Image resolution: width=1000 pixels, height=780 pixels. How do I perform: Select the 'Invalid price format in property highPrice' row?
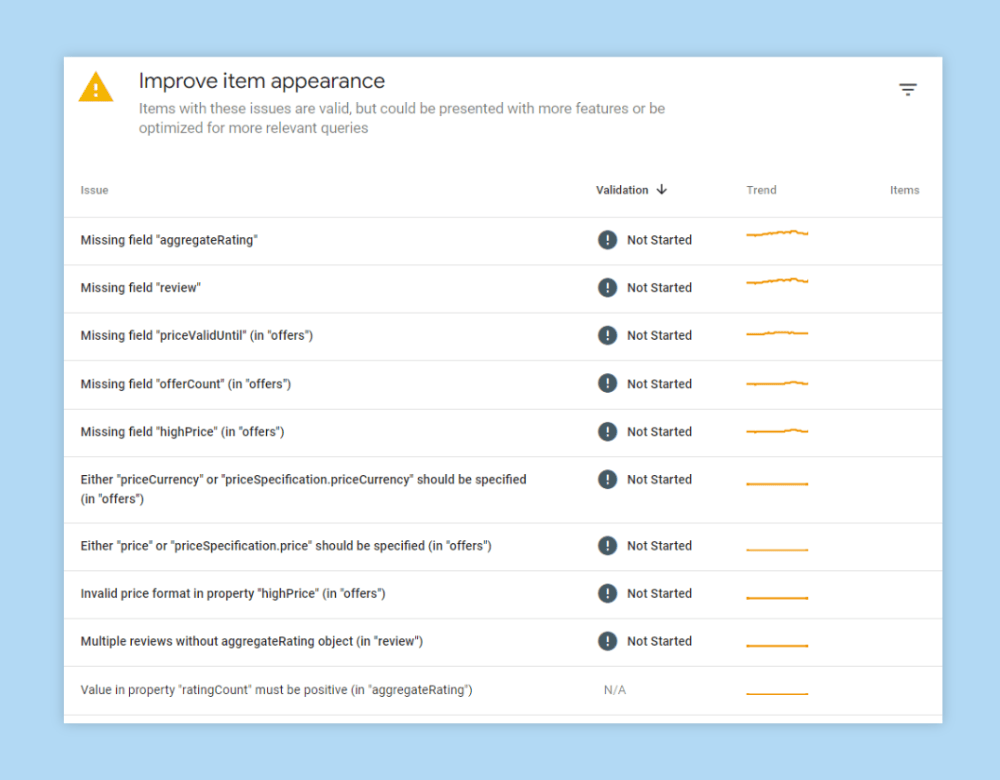click(235, 593)
